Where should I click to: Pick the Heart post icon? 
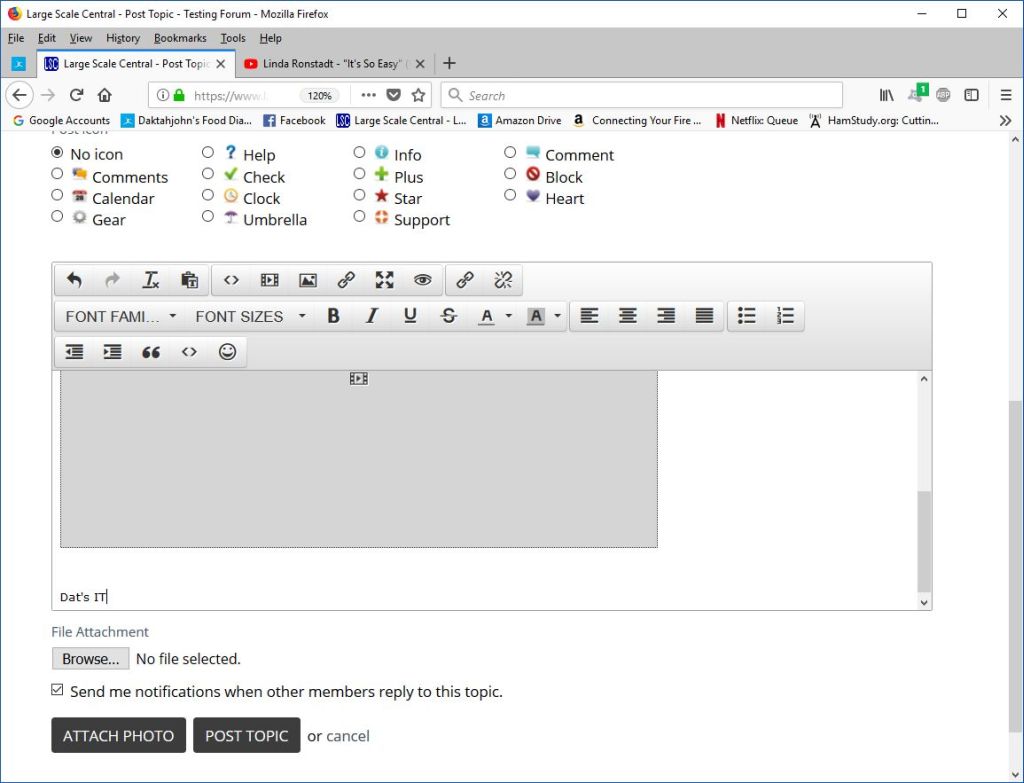510,195
